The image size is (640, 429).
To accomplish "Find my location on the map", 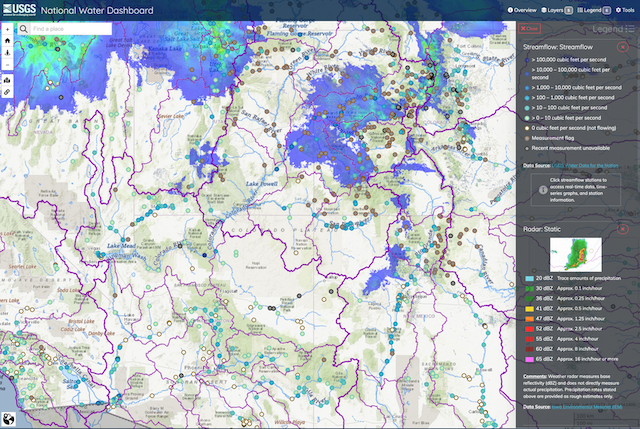I will point(7,53).
